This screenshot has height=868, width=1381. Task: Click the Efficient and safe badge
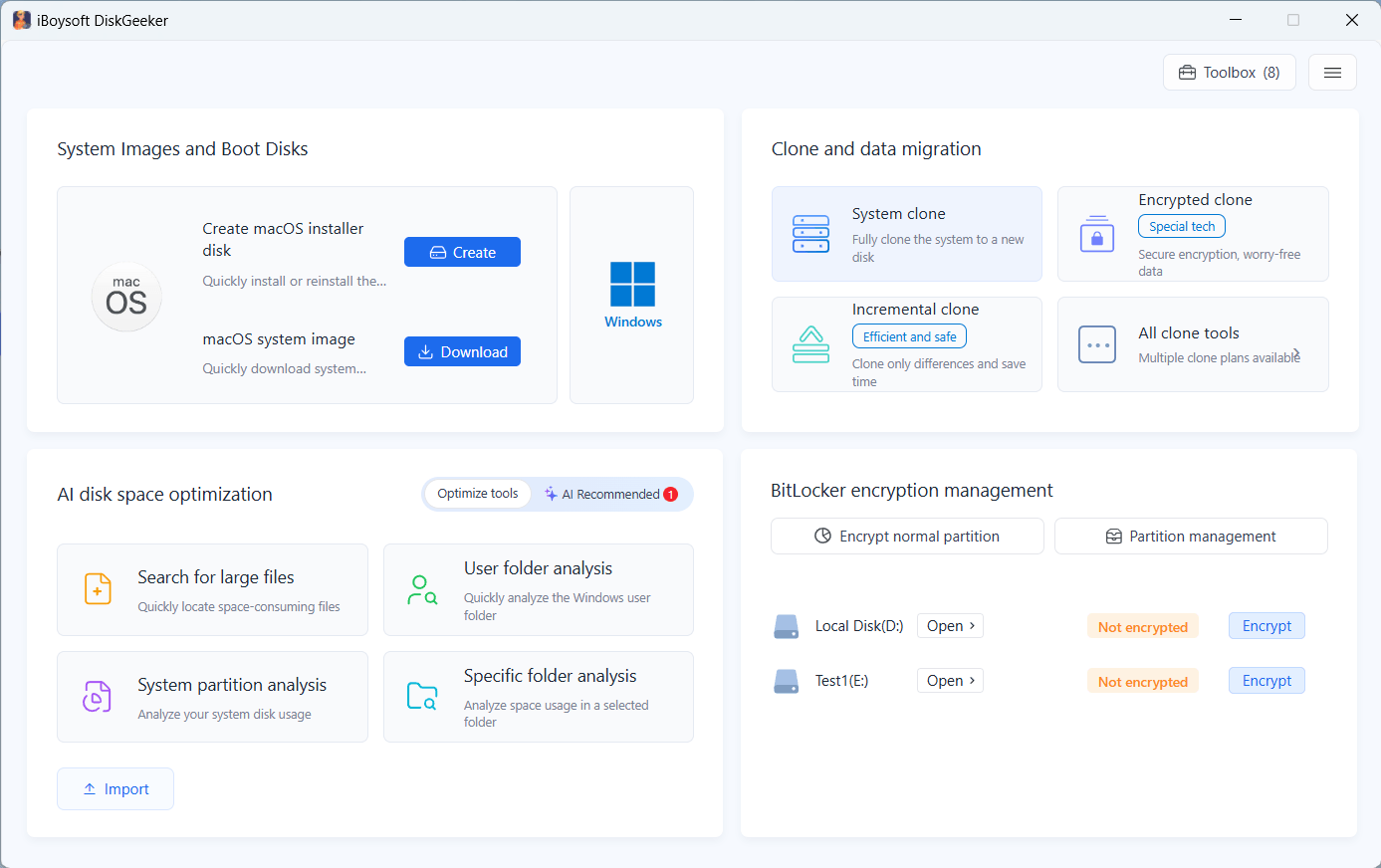pyautogui.click(x=909, y=336)
